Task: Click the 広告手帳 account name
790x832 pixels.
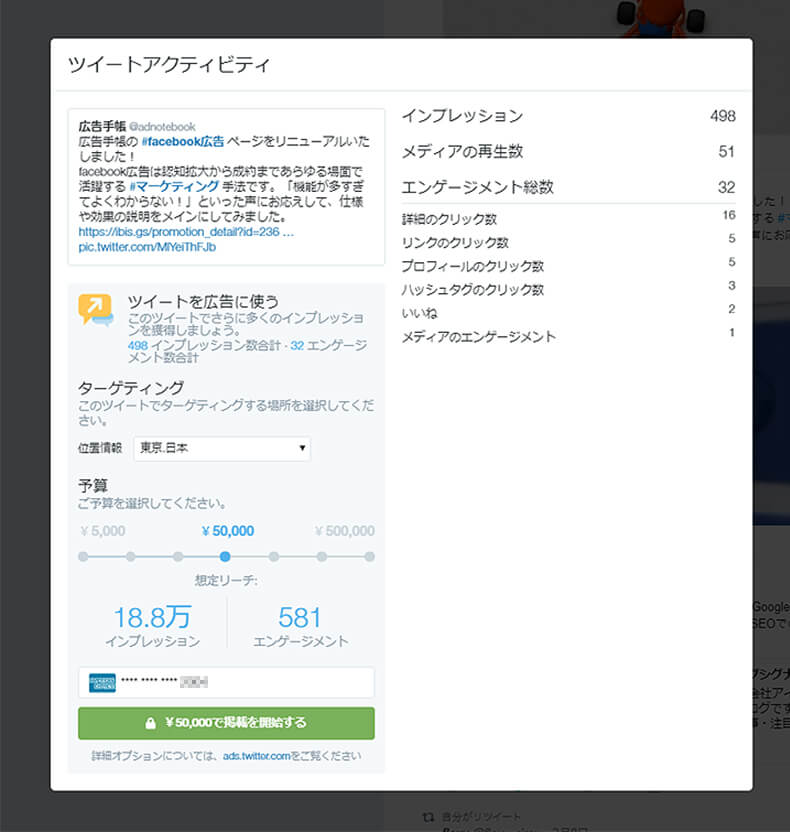Action: [102, 126]
